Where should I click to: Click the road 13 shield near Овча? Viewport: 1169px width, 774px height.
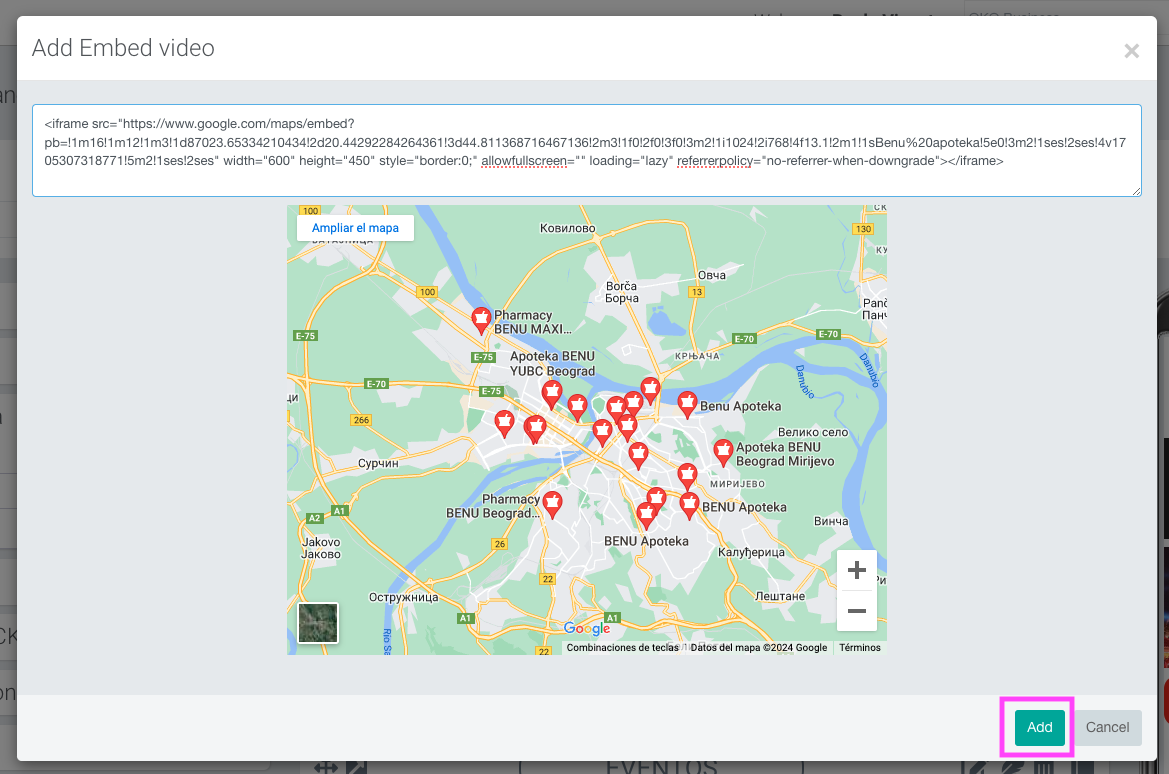coord(697,292)
